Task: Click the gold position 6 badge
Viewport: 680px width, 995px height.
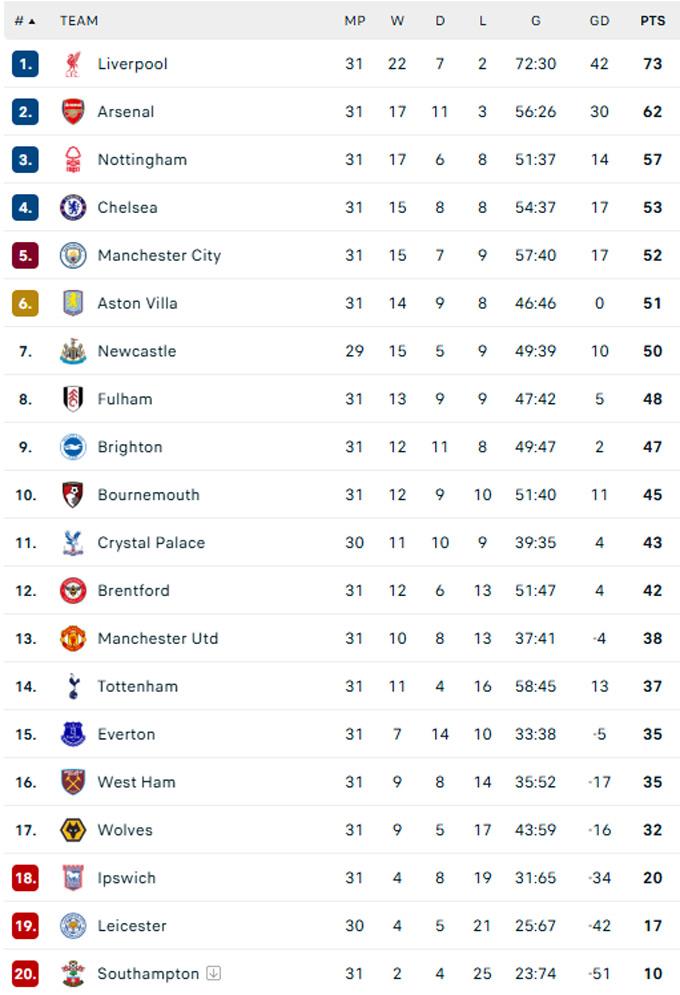Action: (x=25, y=303)
